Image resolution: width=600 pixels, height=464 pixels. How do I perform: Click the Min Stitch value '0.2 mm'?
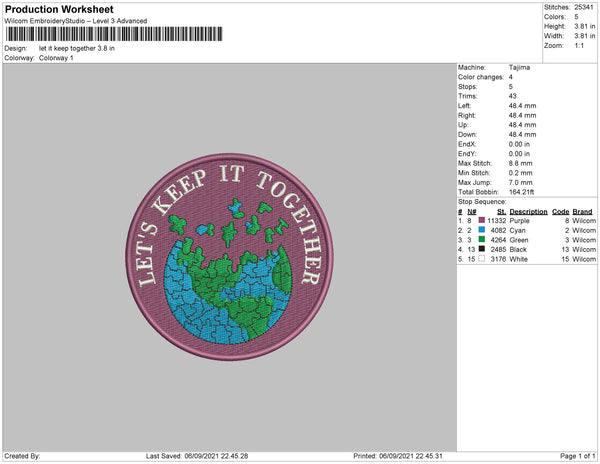pyautogui.click(x=520, y=173)
